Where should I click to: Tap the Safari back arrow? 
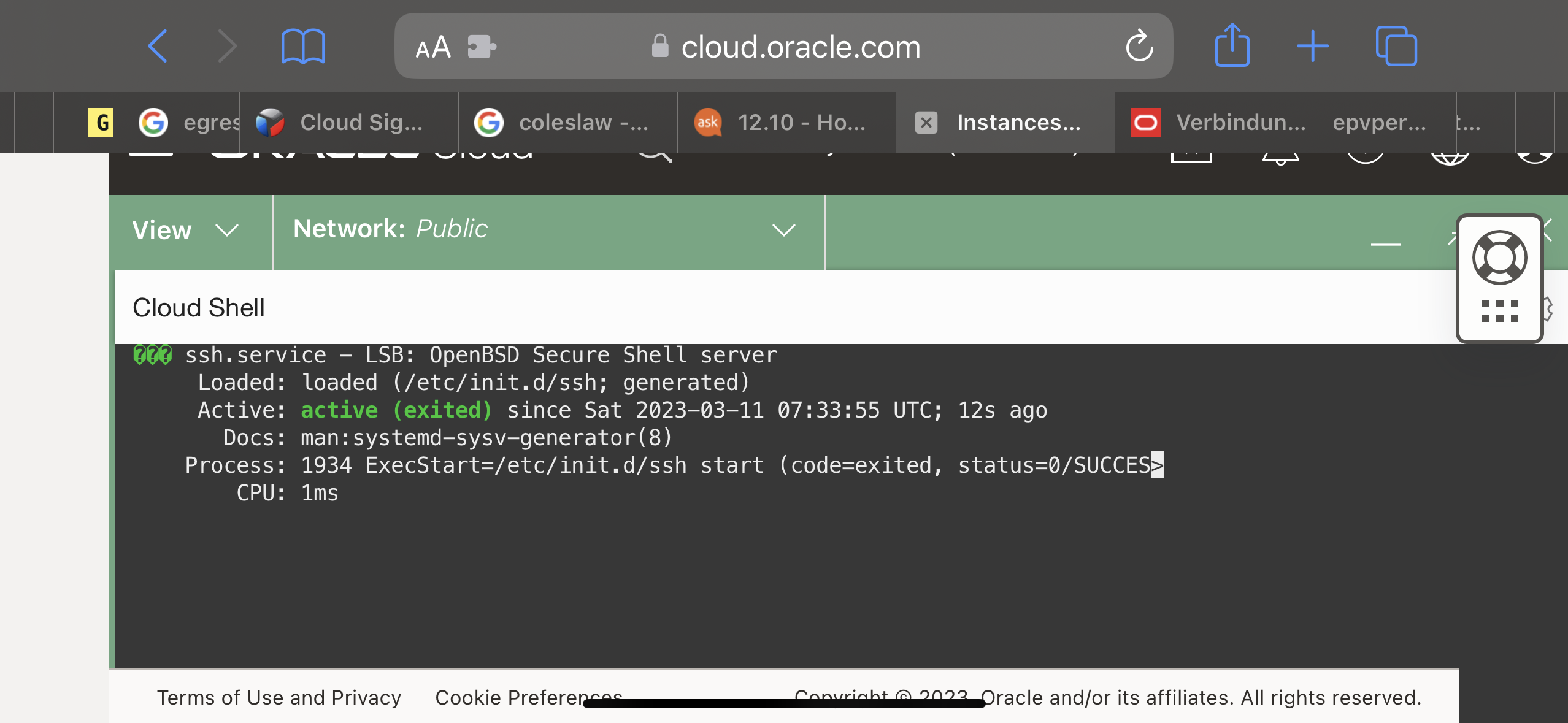tap(158, 46)
